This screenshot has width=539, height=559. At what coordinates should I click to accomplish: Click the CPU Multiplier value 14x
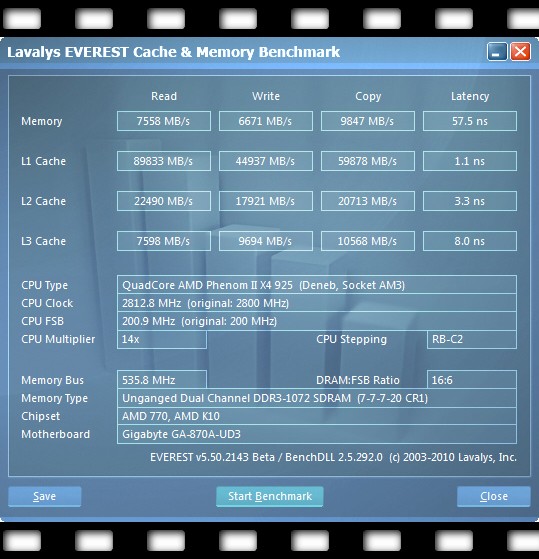pyautogui.click(x=161, y=339)
